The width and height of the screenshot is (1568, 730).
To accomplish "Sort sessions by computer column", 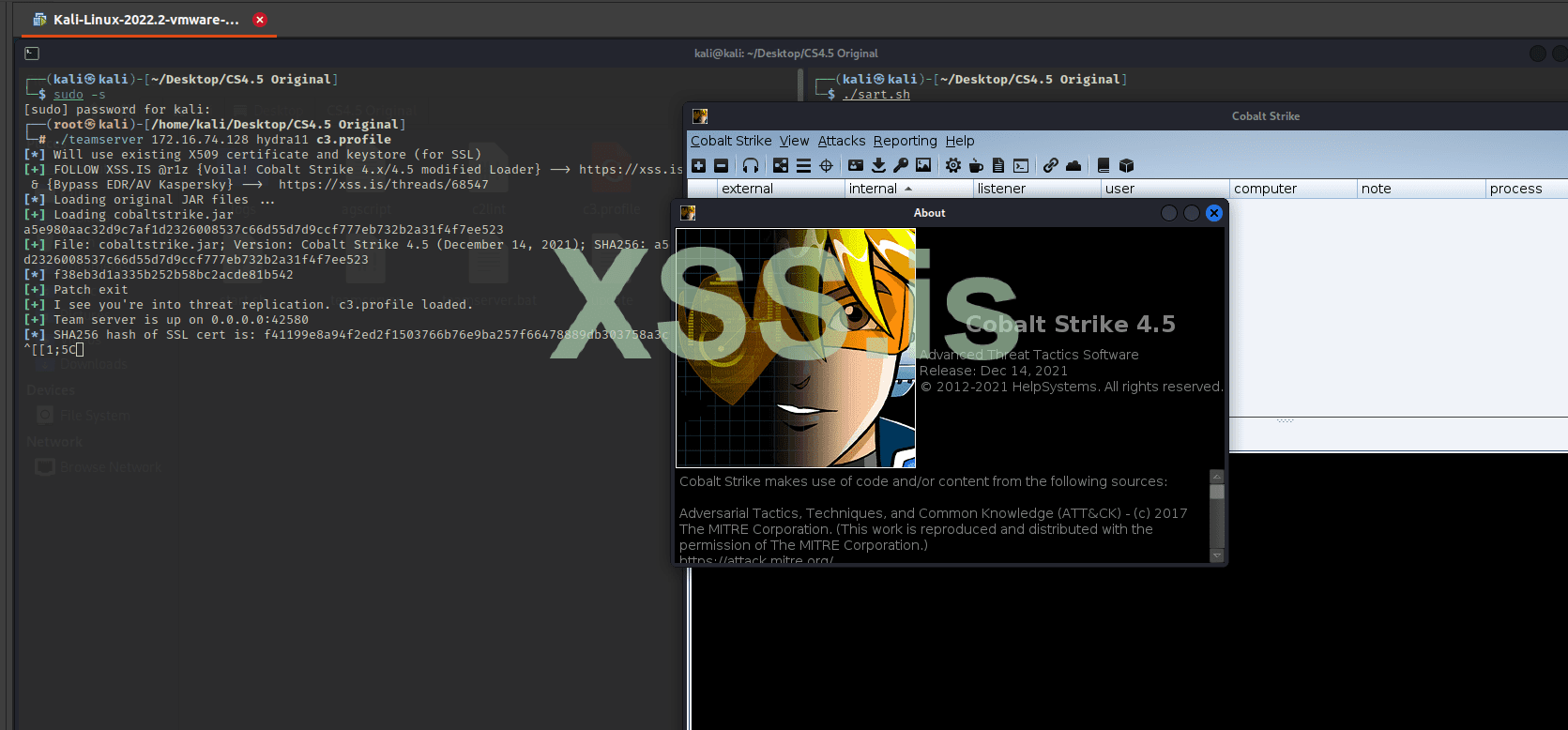I will (1293, 189).
